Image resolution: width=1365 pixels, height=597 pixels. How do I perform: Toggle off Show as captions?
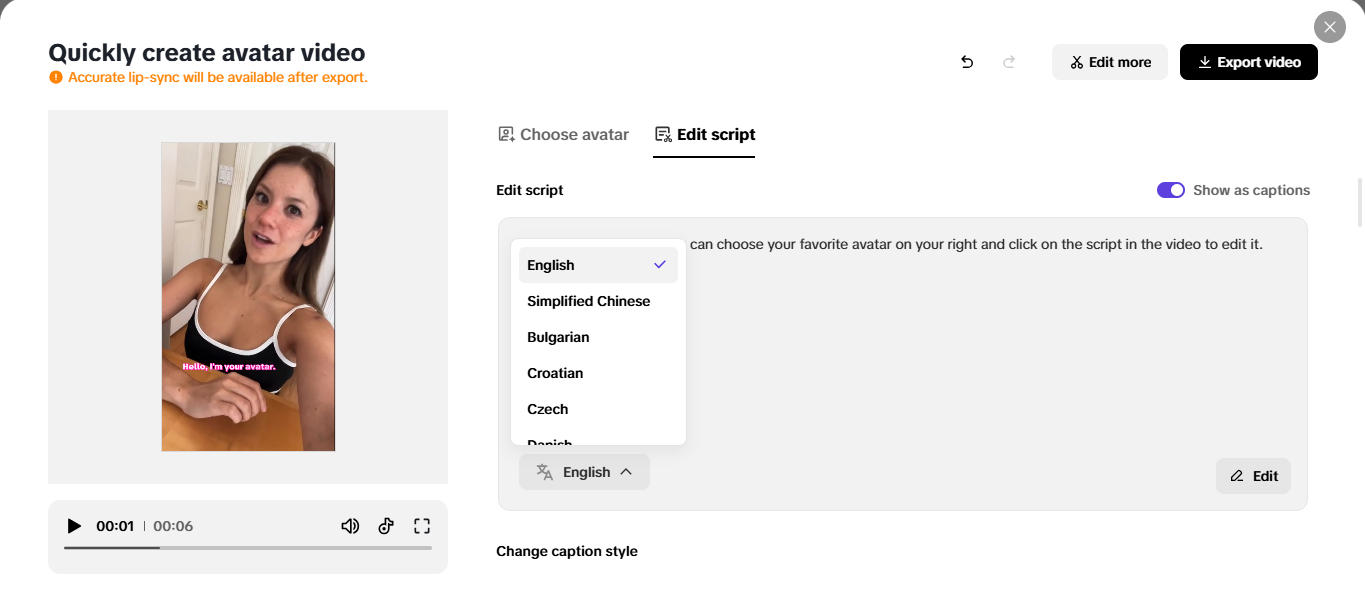(1170, 189)
